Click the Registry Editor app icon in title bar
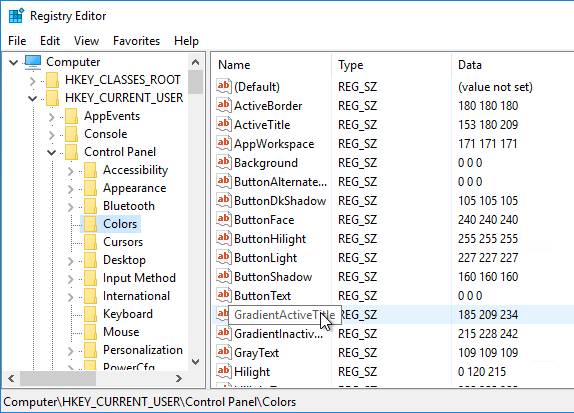This screenshot has height=413, width=574. (16, 16)
